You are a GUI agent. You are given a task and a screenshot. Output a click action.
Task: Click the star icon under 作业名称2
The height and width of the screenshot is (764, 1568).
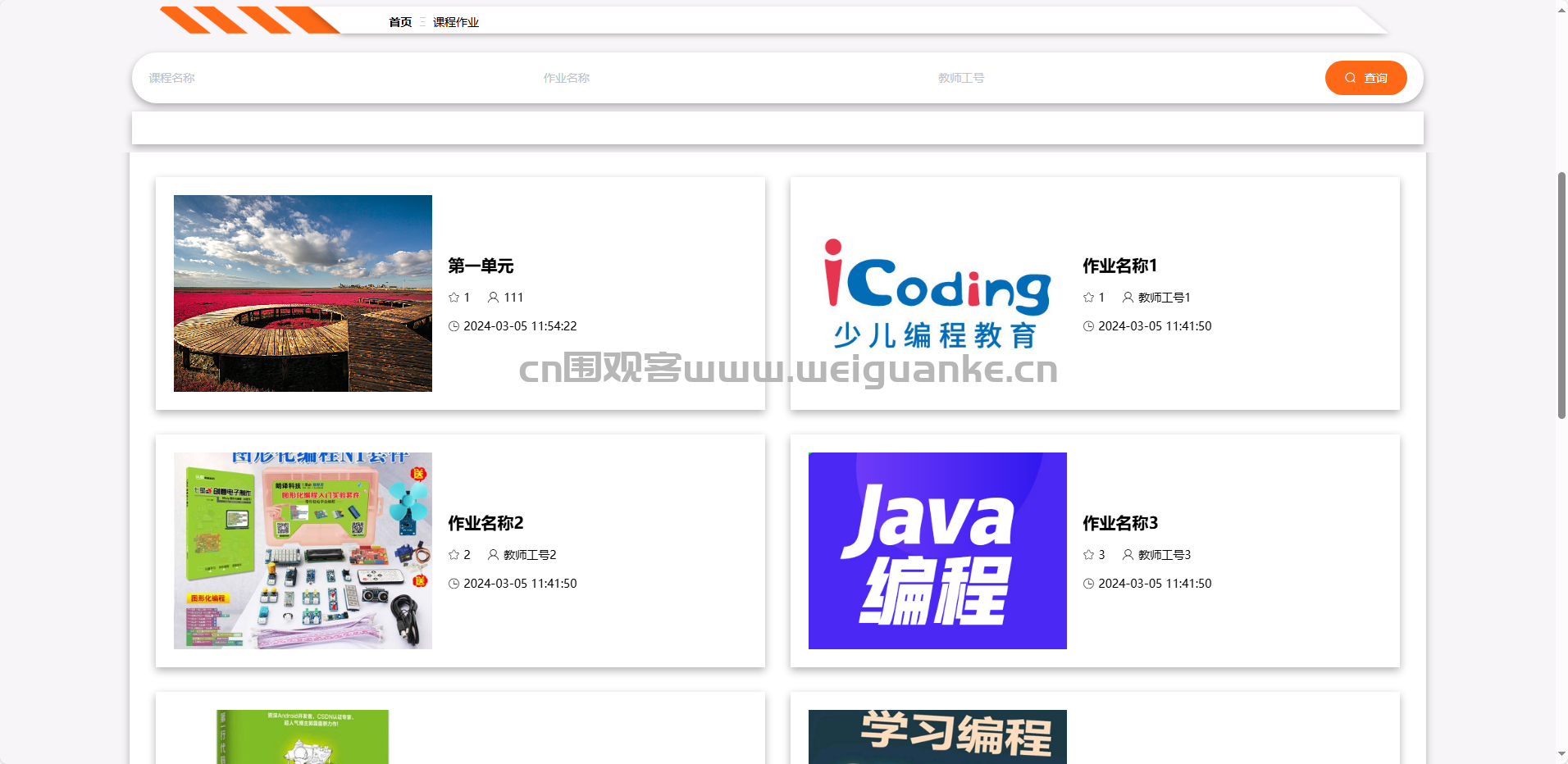pos(454,555)
